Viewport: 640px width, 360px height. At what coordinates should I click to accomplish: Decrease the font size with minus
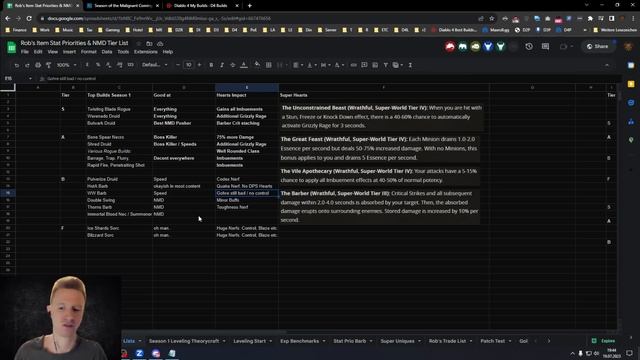178,65
